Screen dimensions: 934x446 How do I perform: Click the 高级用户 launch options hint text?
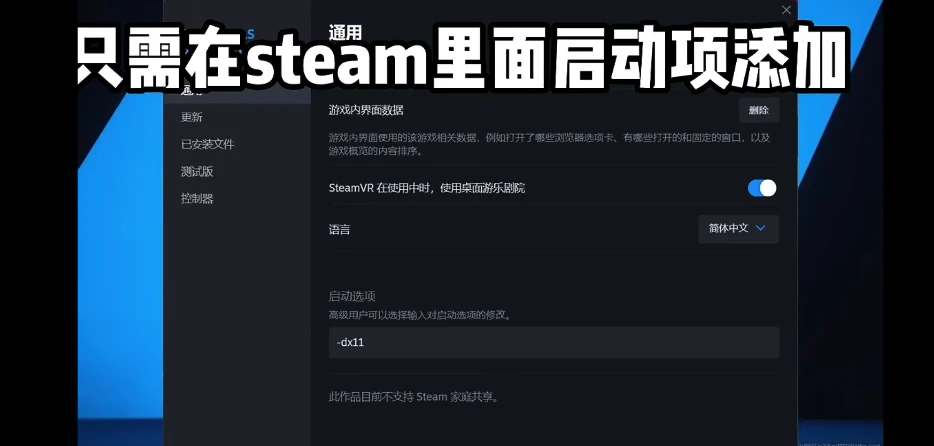click(420, 315)
